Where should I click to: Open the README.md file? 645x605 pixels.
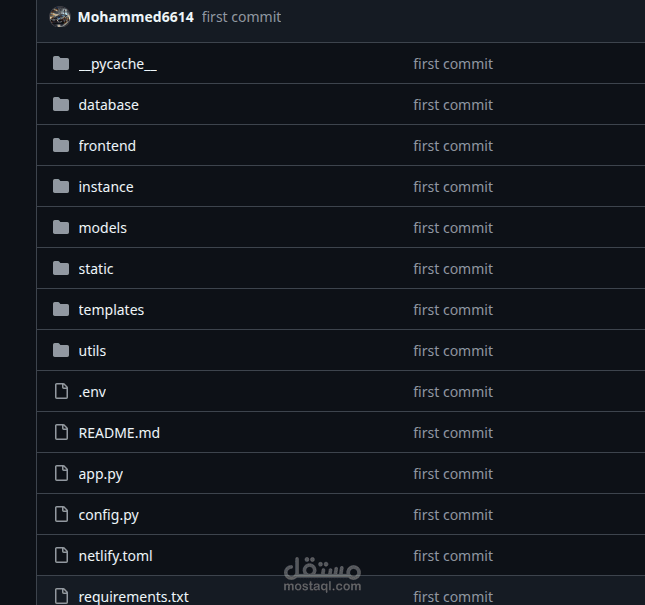point(119,433)
